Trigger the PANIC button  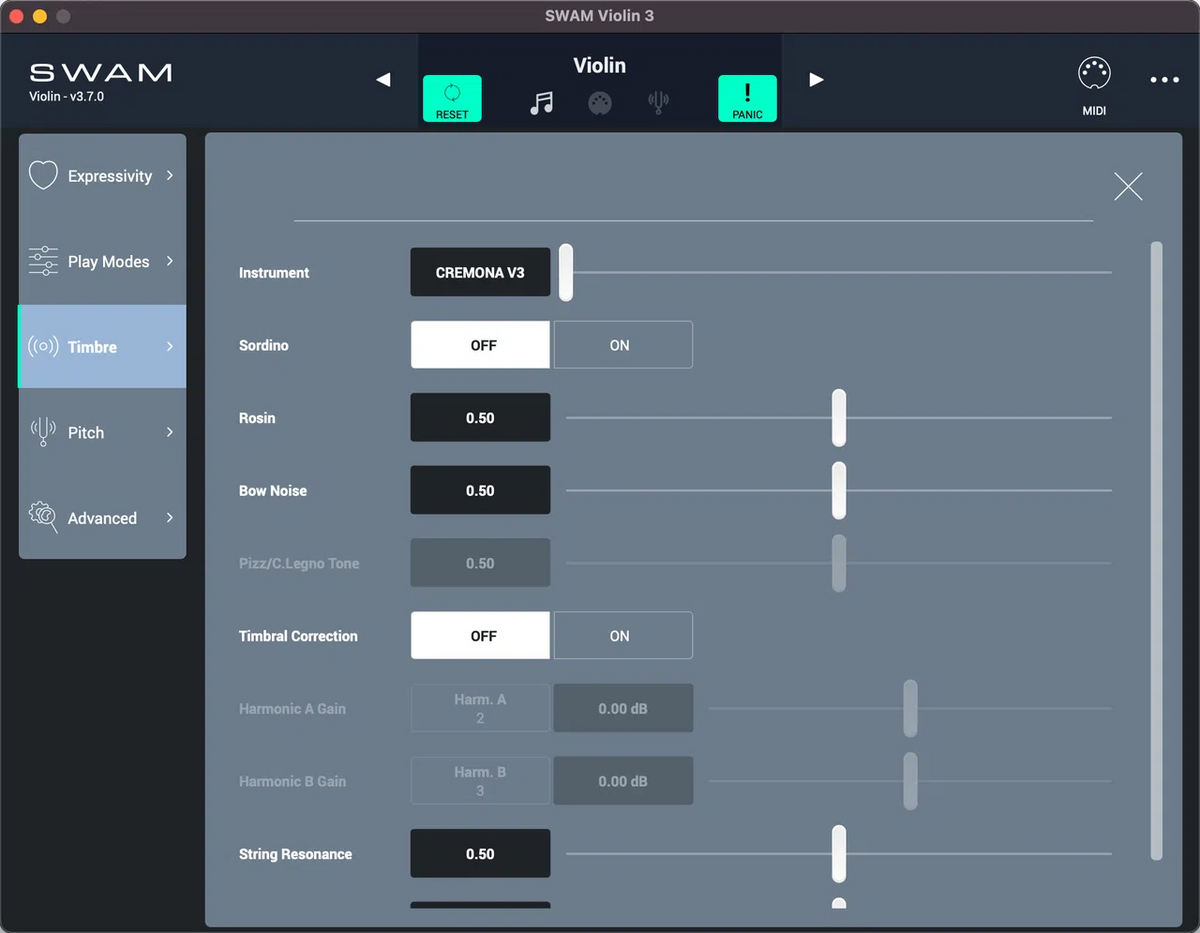[747, 99]
